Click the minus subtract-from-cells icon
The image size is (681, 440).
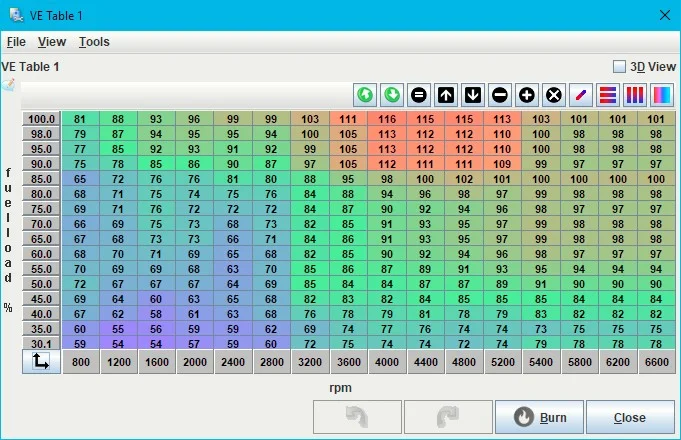[x=500, y=95]
